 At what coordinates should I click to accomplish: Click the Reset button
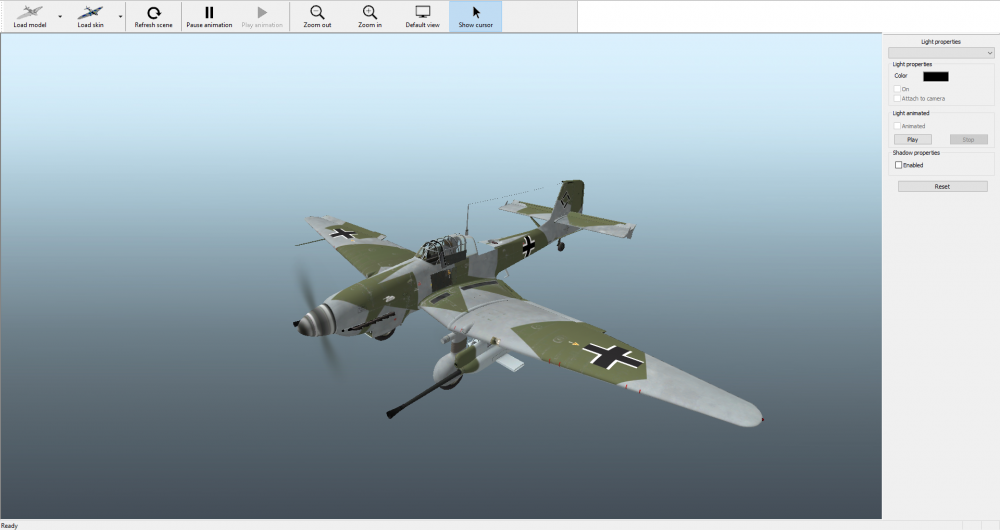(x=942, y=186)
